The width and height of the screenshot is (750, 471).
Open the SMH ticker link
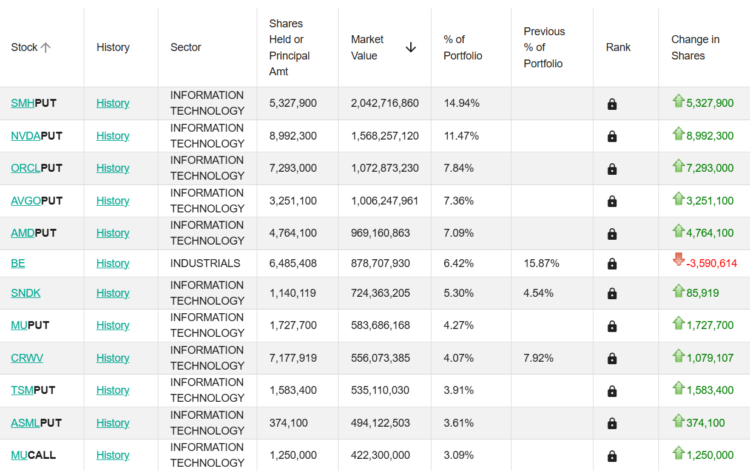click(22, 103)
